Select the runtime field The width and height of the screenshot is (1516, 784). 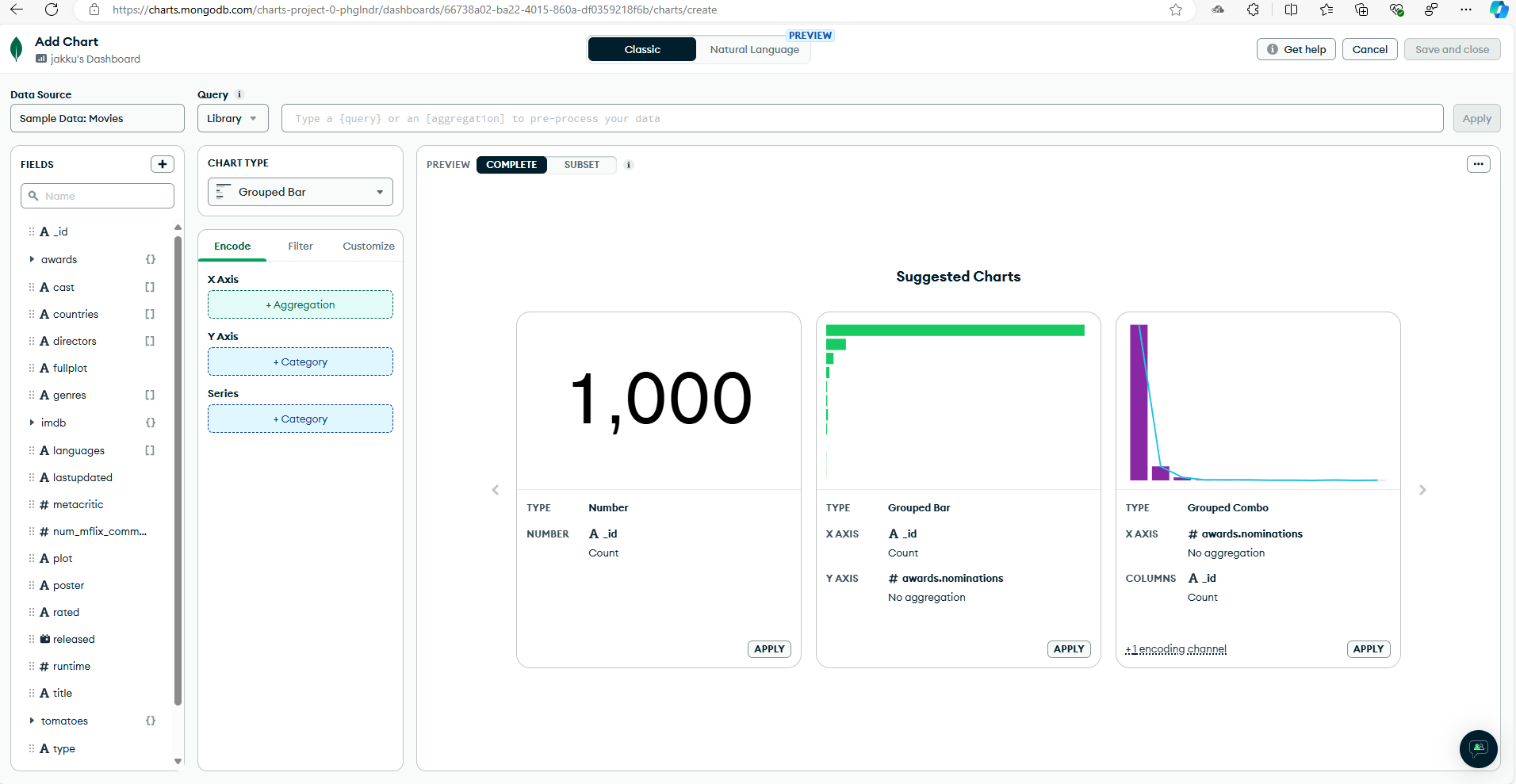coord(71,666)
